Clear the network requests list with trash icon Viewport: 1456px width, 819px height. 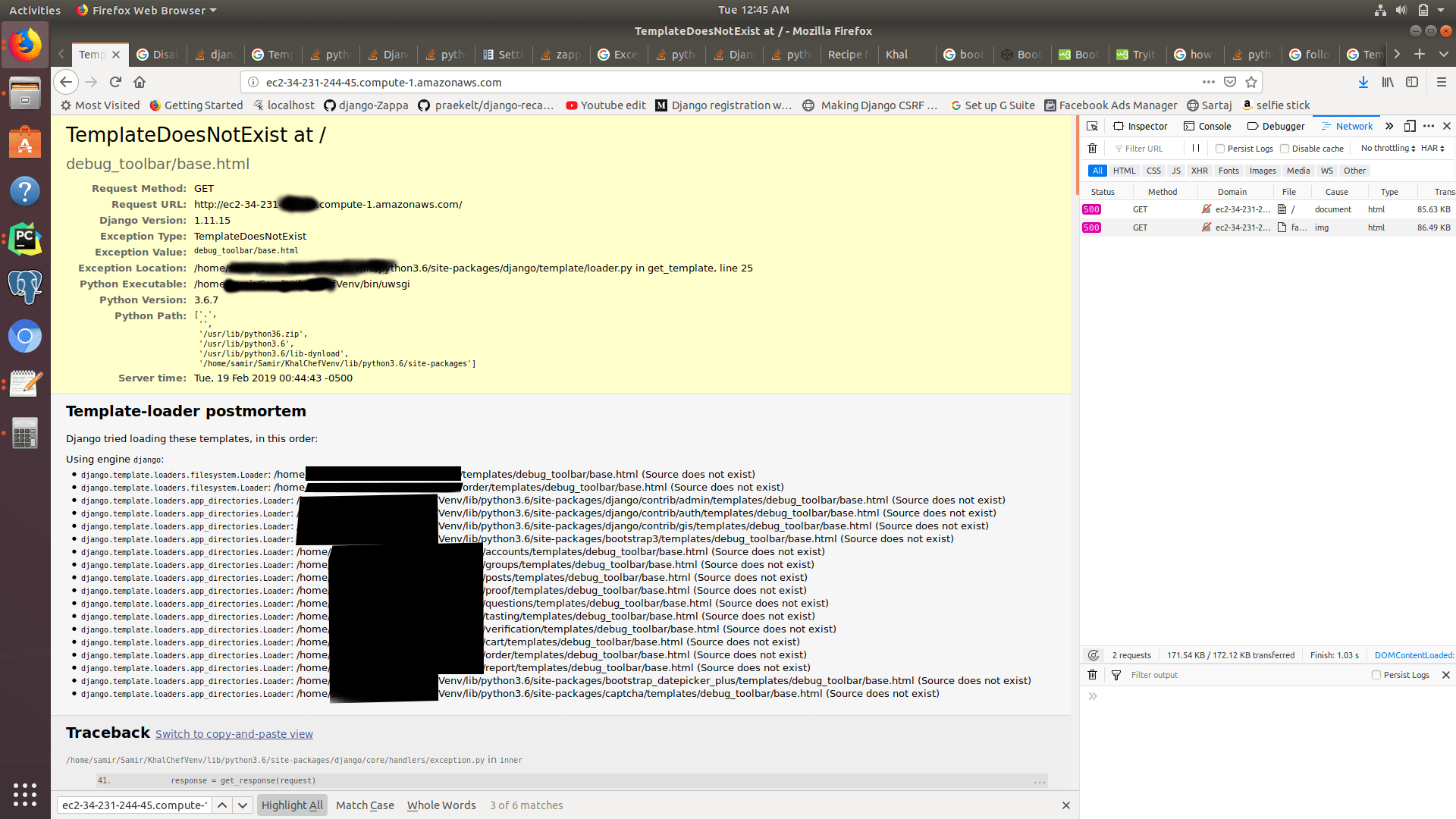pyautogui.click(x=1092, y=148)
